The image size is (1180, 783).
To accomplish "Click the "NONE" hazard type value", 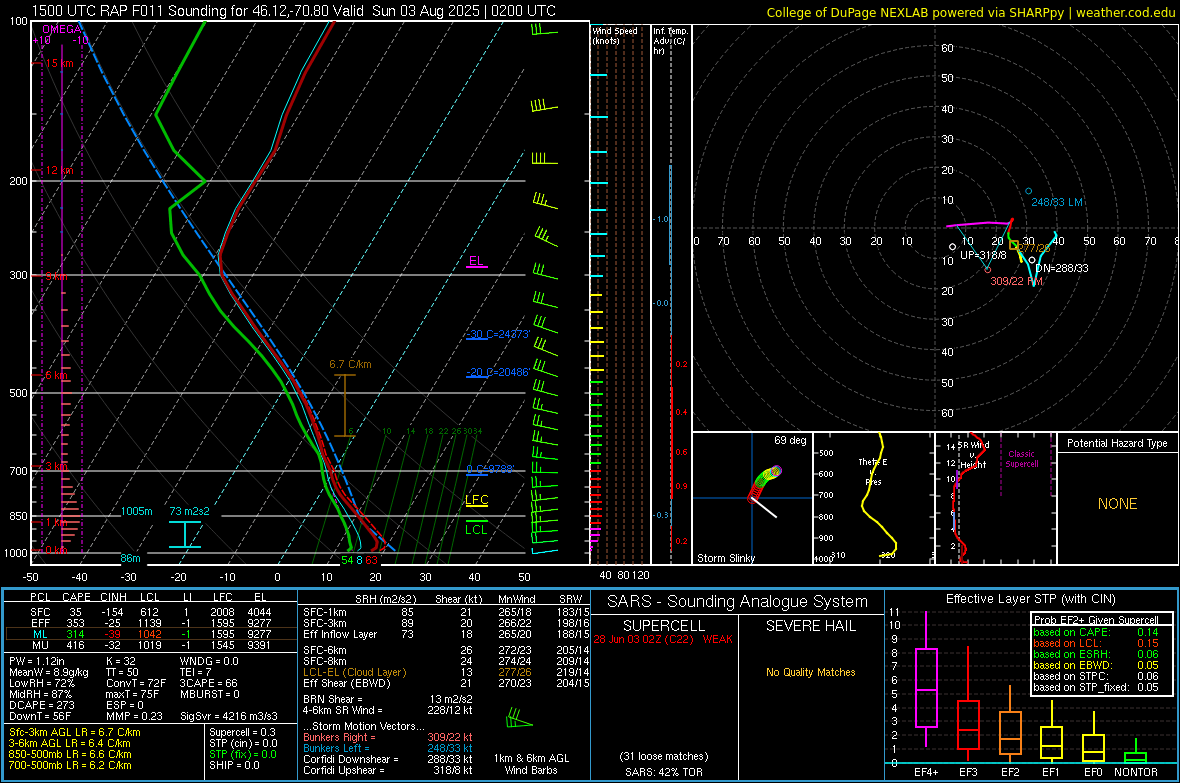I will (x=1117, y=504).
